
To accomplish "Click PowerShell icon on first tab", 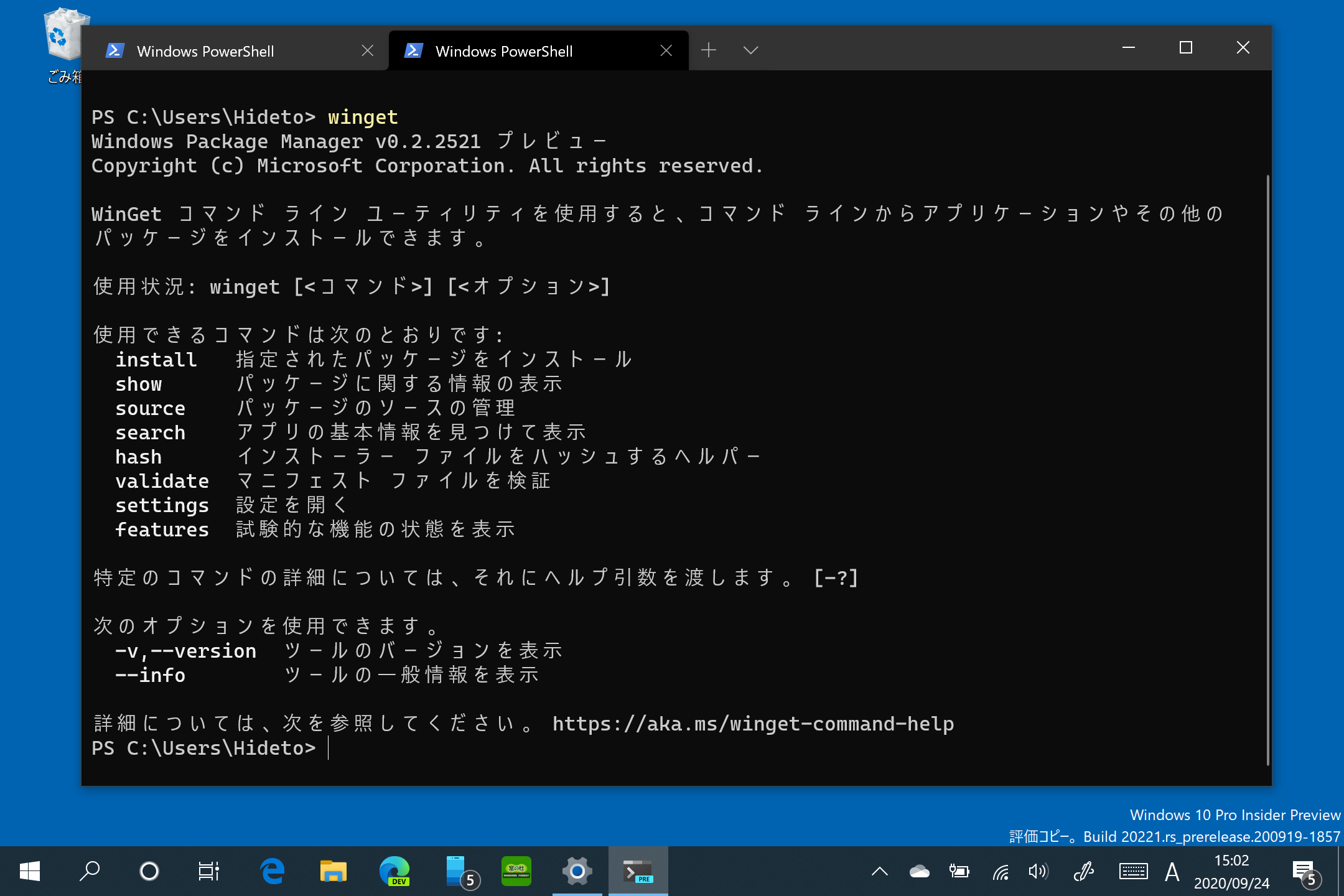I will coord(115,50).
